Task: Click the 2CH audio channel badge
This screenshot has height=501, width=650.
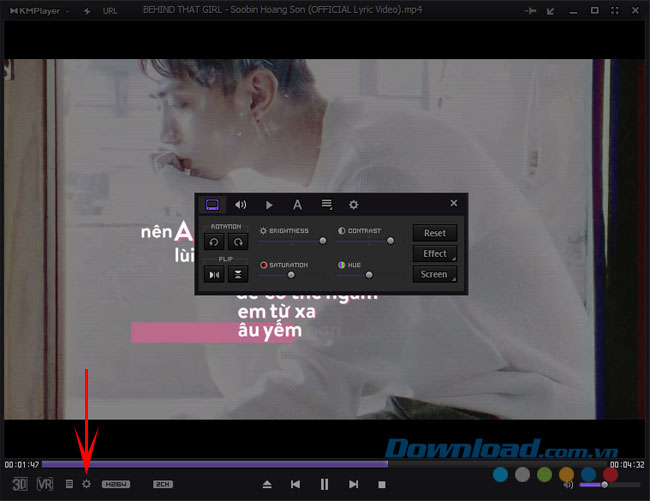Action: pos(163,484)
